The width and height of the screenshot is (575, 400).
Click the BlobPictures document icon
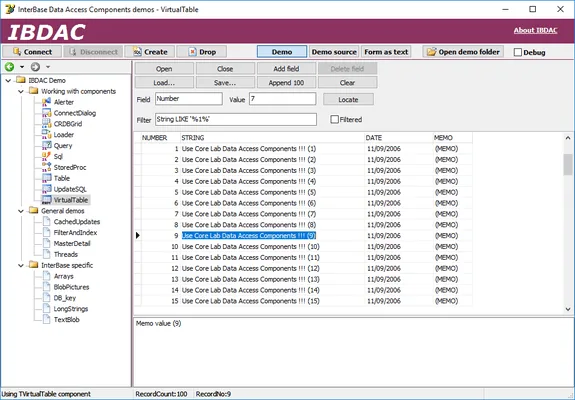(x=47, y=287)
